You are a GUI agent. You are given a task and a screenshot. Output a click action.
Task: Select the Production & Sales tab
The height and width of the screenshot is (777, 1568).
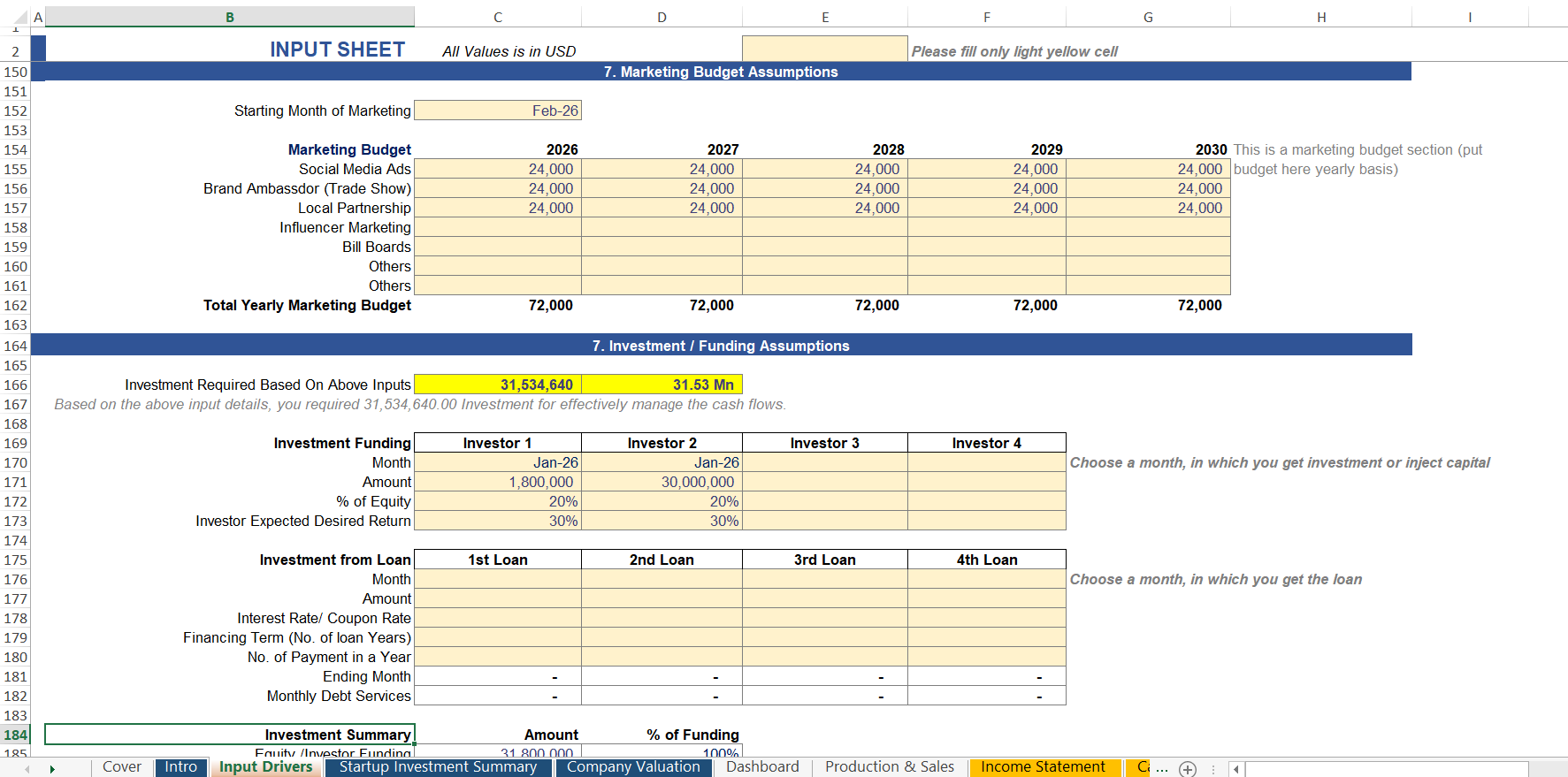coord(889,767)
